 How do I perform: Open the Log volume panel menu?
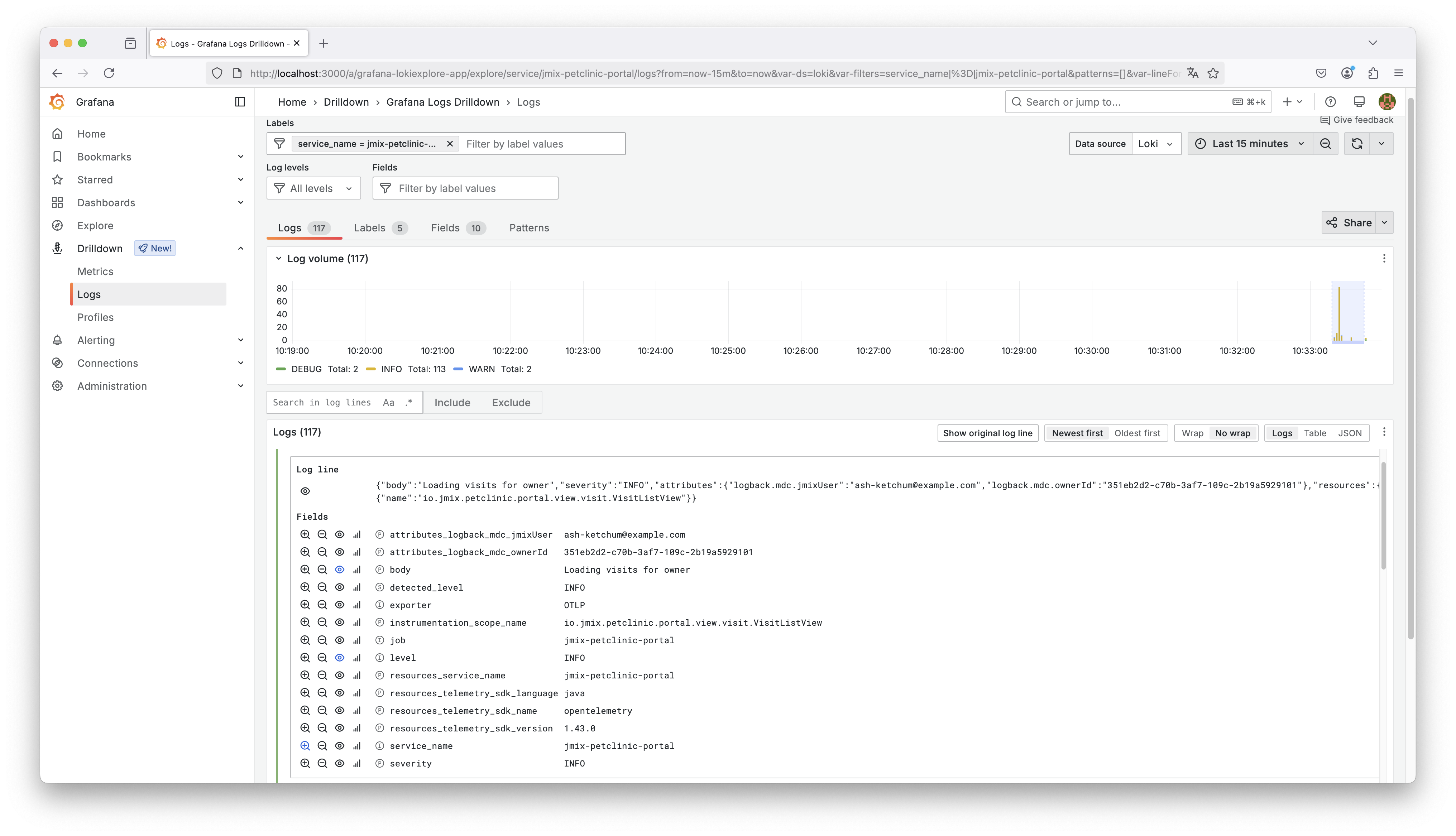coord(1384,258)
